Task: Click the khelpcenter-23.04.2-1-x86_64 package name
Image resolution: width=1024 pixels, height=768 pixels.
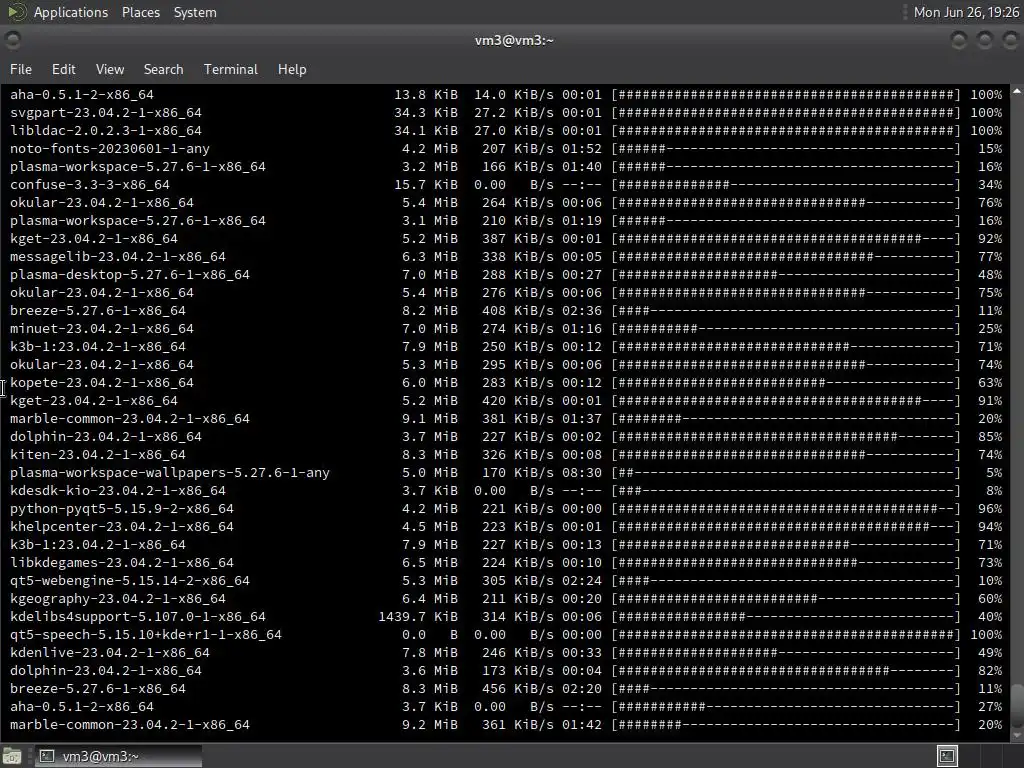Action: click(121, 526)
